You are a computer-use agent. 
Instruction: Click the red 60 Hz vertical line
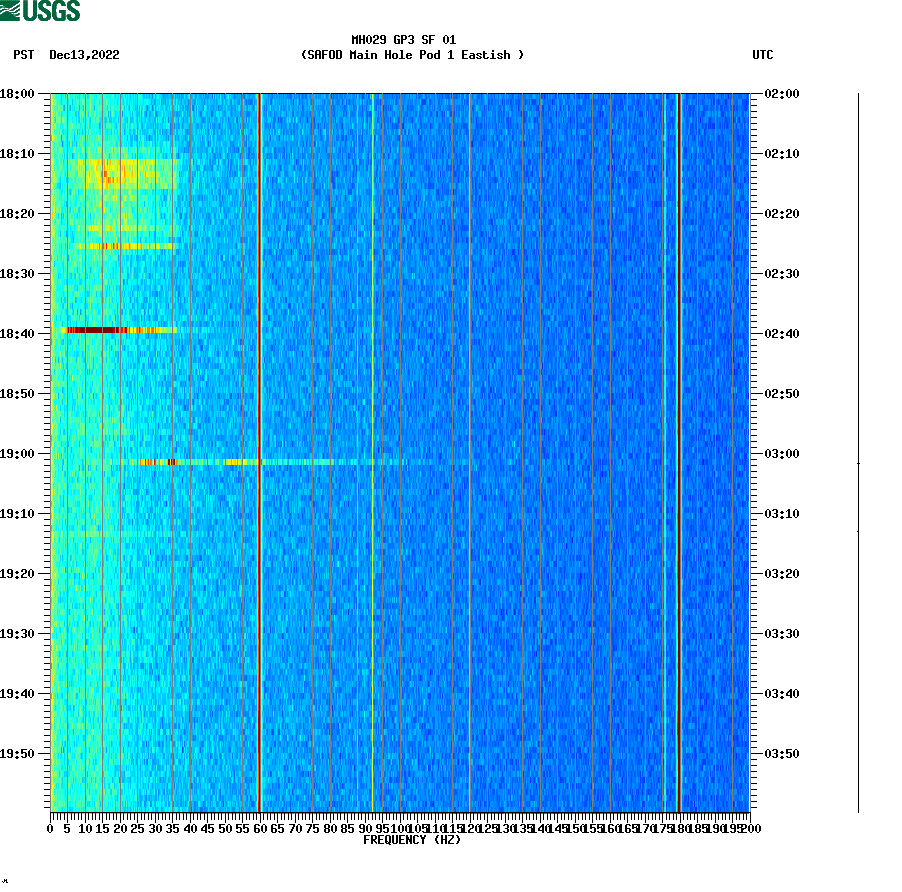259,450
